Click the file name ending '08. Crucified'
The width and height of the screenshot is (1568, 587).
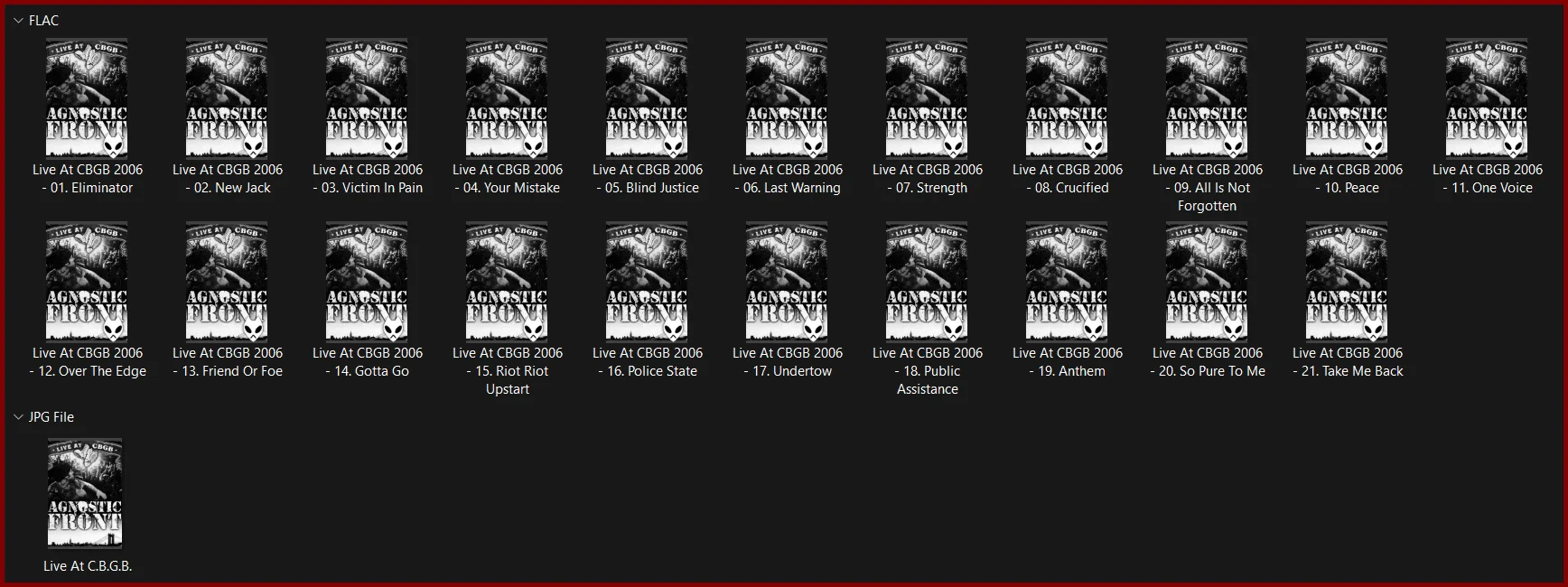coord(1068,179)
